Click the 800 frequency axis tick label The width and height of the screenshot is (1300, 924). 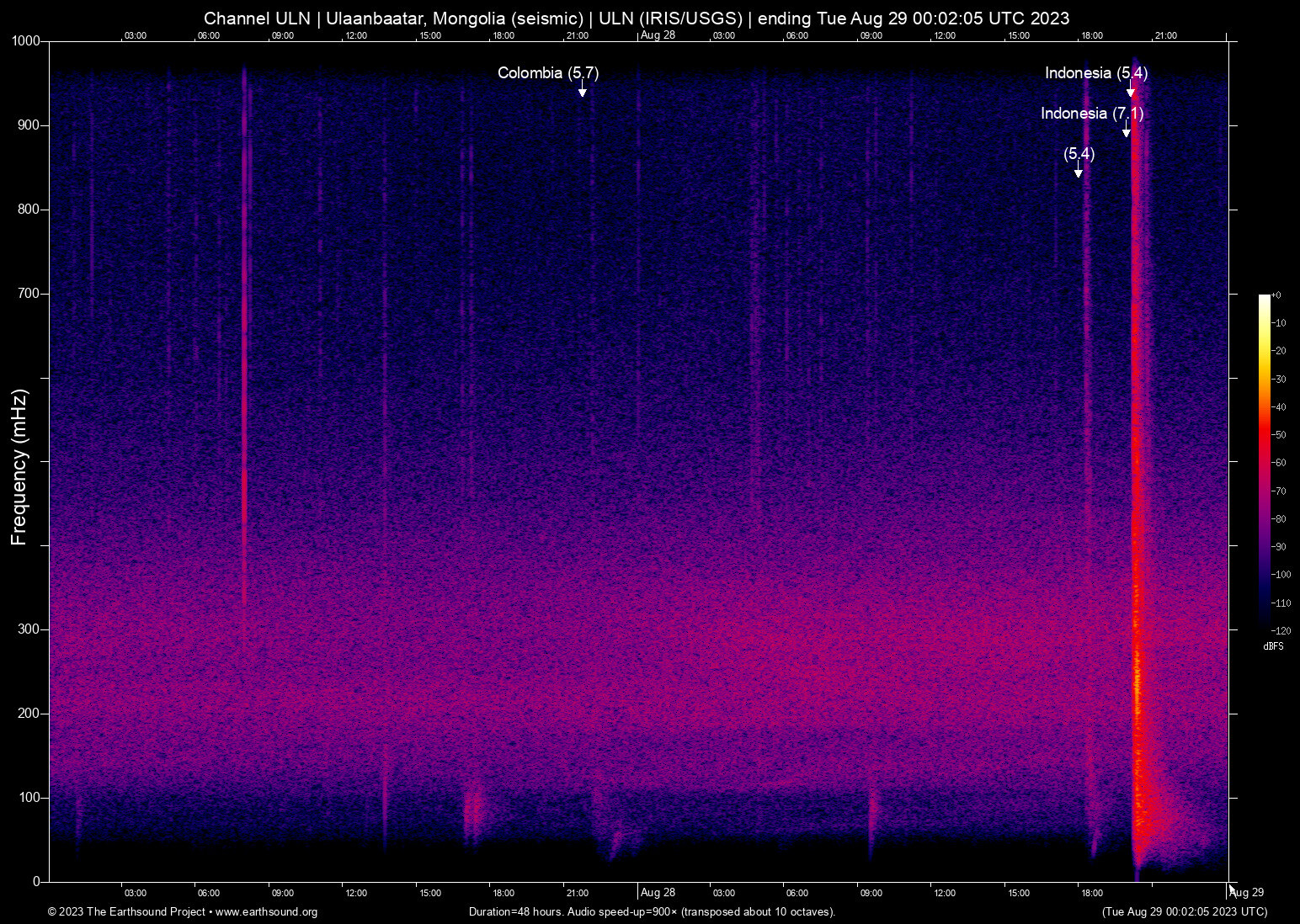pos(29,210)
